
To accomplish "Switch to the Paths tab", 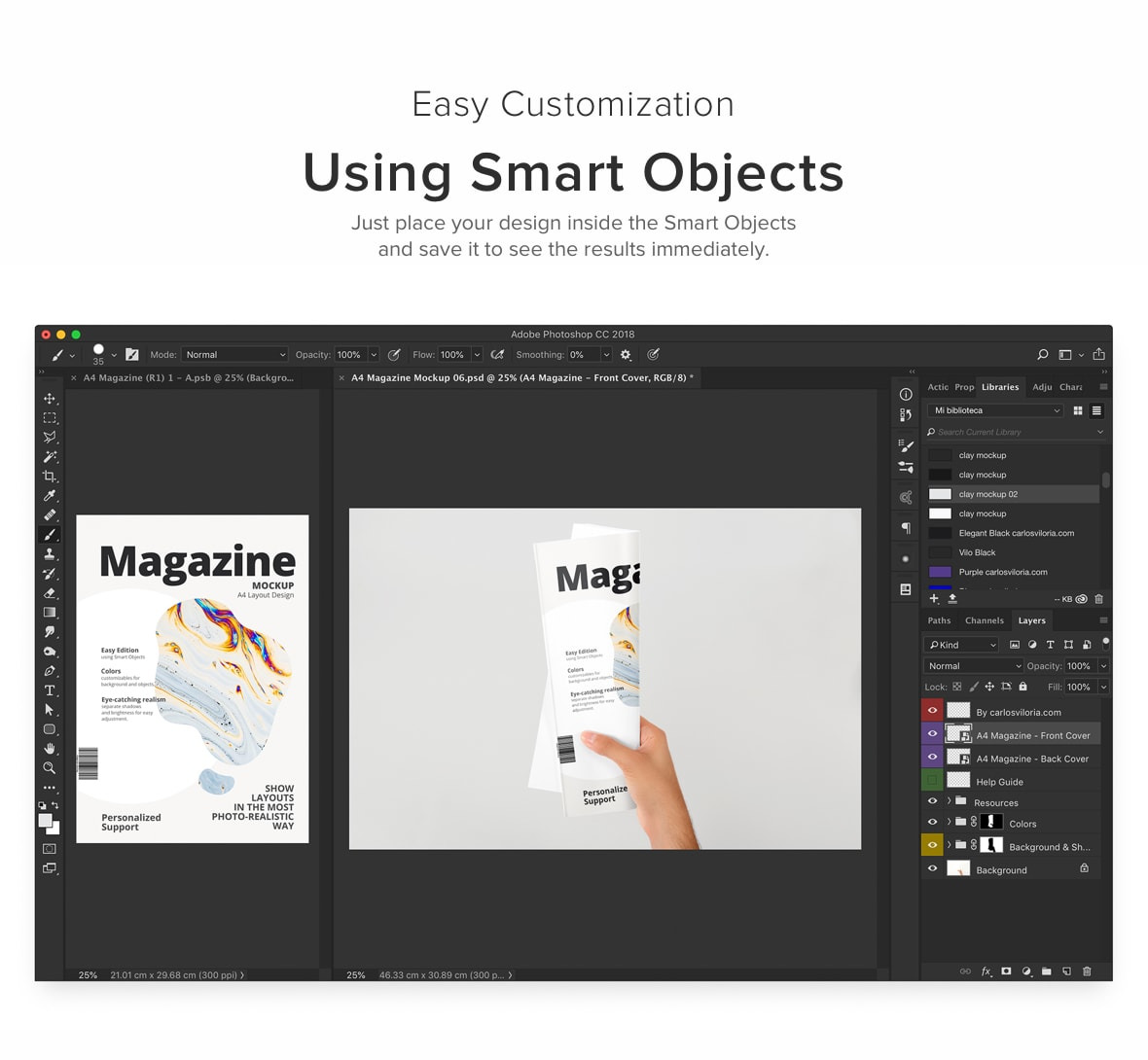I will (x=940, y=620).
